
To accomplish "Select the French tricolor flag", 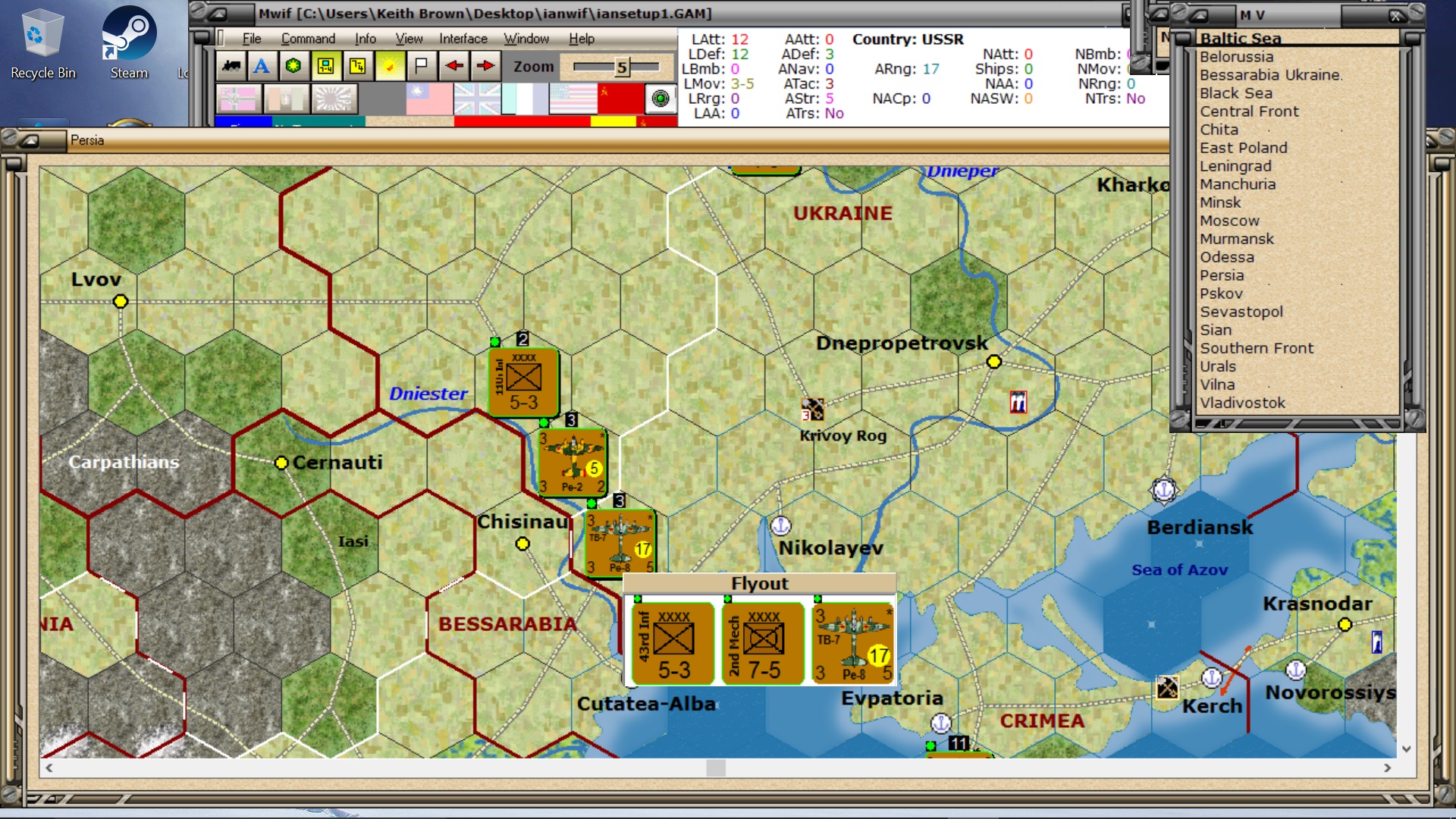I will [525, 99].
